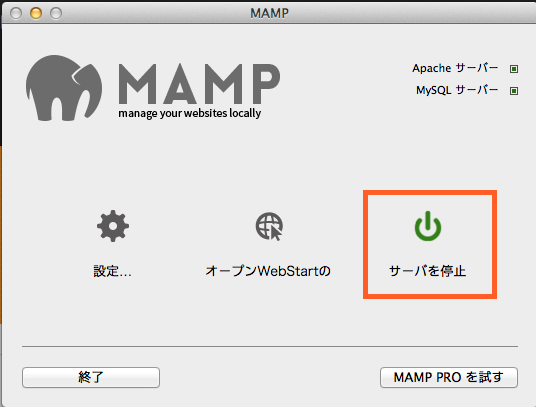The image size is (536, 407).
Task: Click the MAMP elephant logo
Action: click(x=64, y=88)
